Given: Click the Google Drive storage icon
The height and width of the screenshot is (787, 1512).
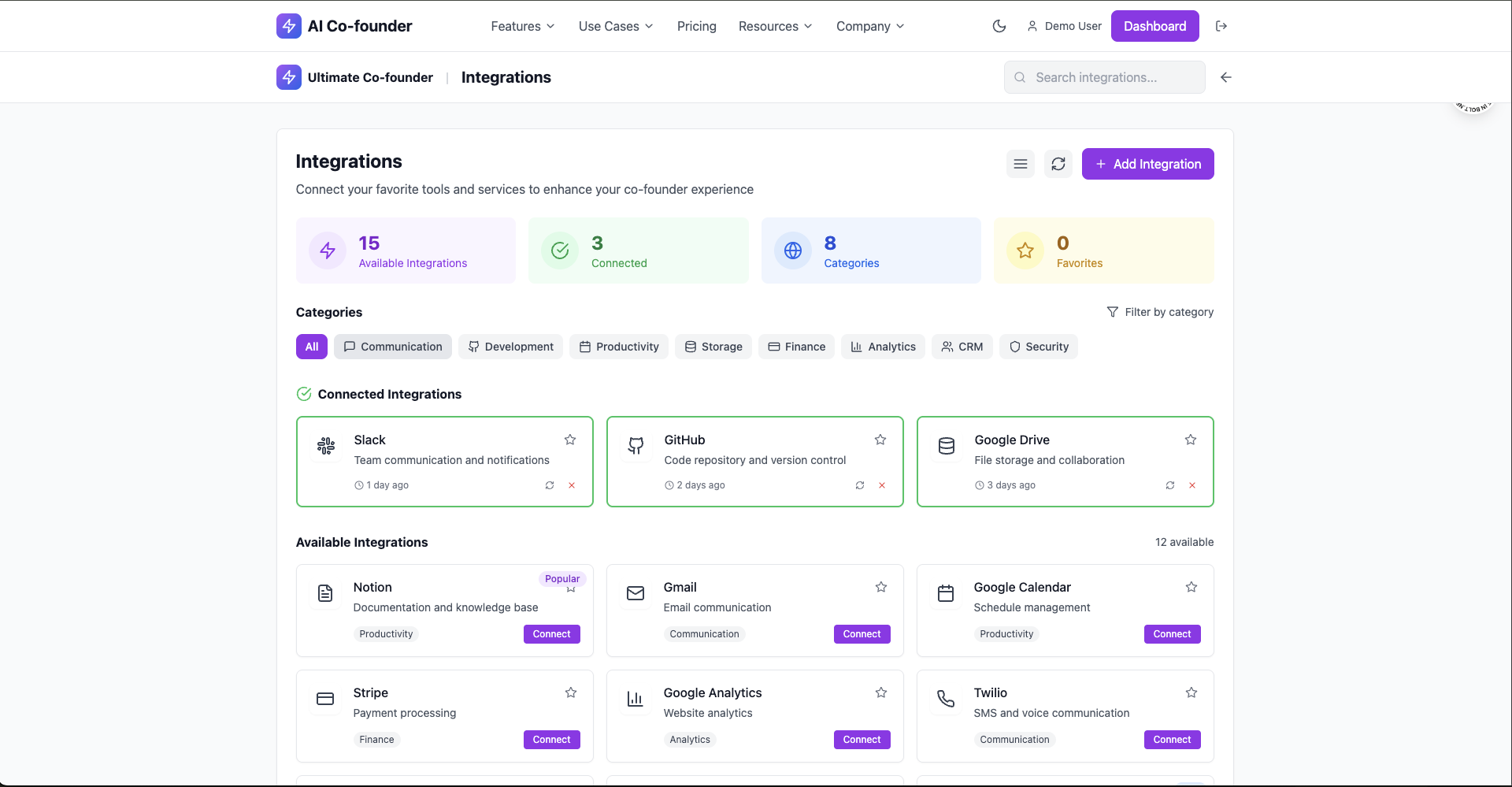Looking at the screenshot, I should pyautogui.click(x=947, y=446).
